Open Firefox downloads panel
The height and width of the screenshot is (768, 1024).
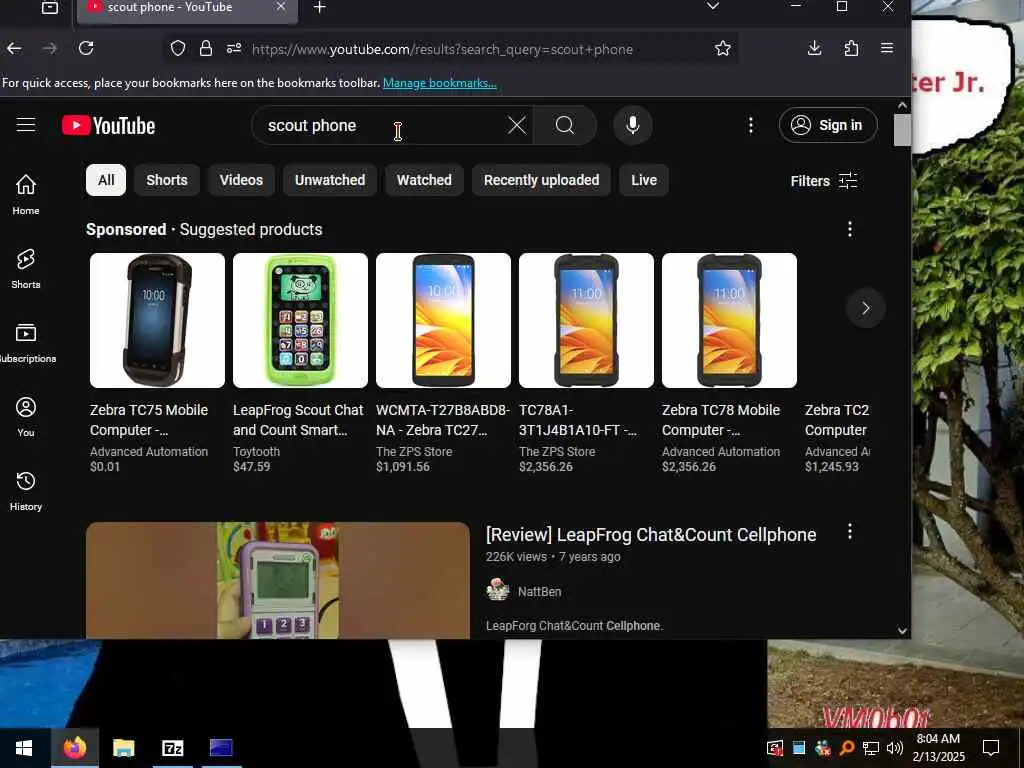click(x=814, y=48)
